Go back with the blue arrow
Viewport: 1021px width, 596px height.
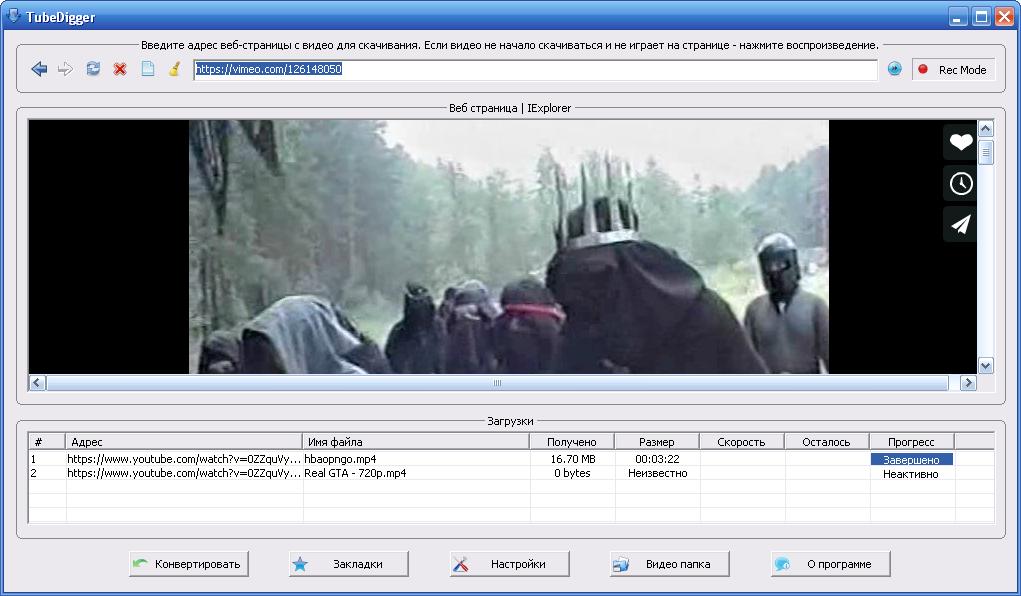click(x=39, y=69)
